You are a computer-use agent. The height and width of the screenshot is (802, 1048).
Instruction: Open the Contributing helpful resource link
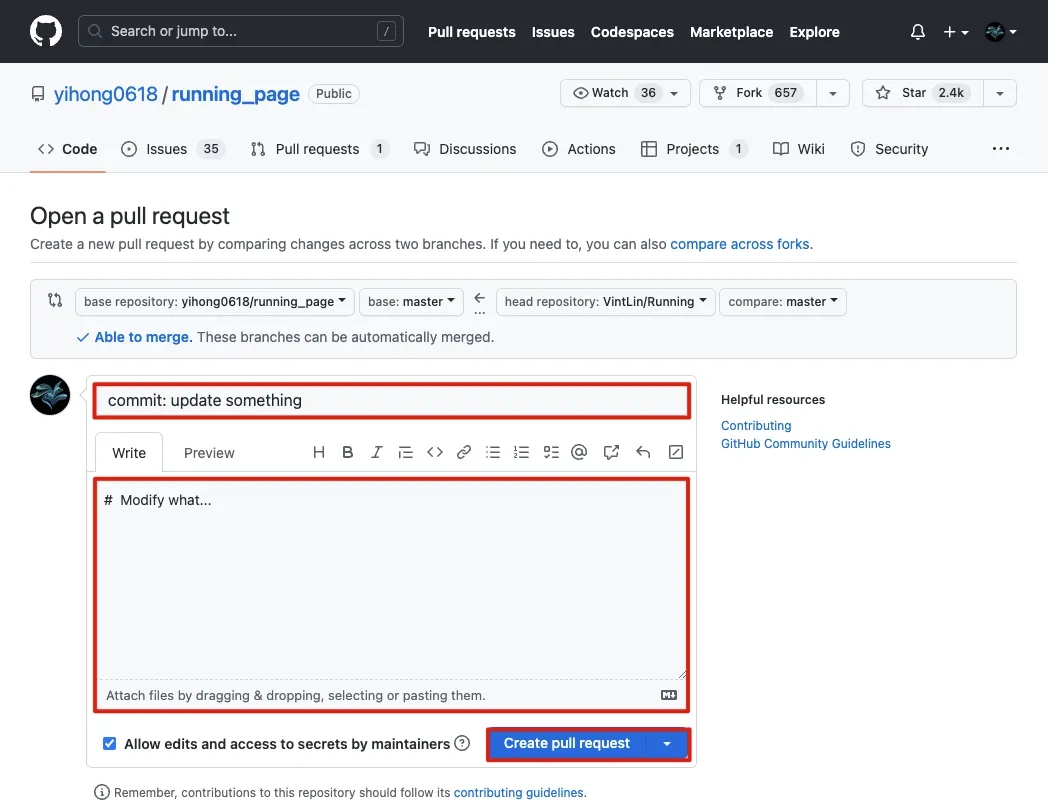[756, 426]
